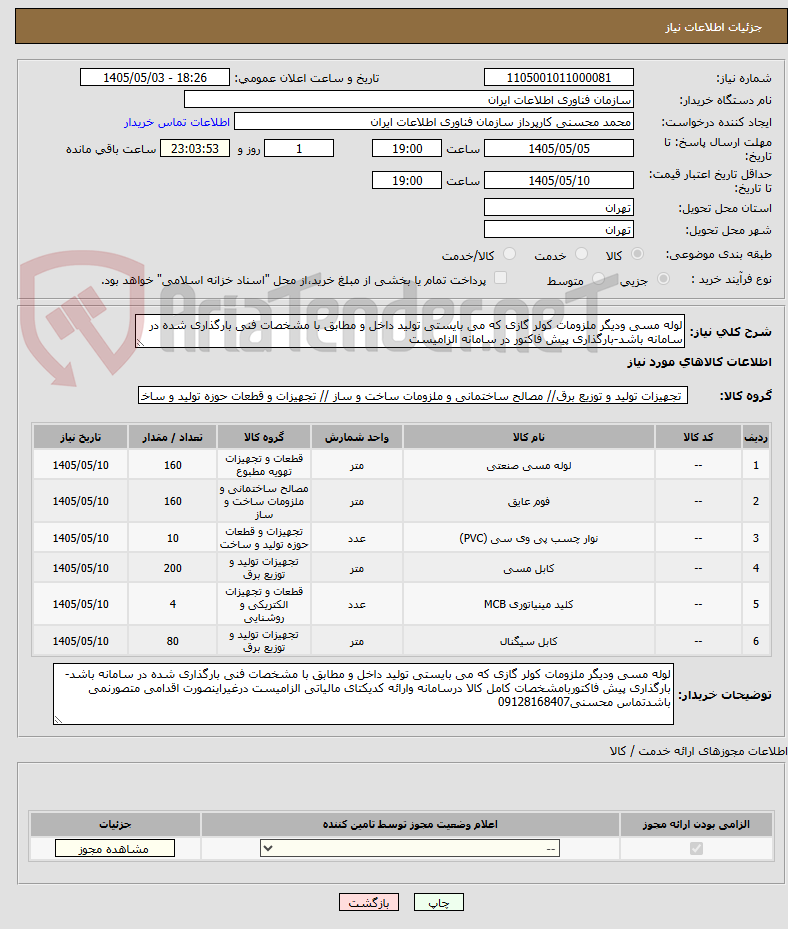Click the price validity date 1405/05/10 field
The image size is (788, 929).
[559, 180]
